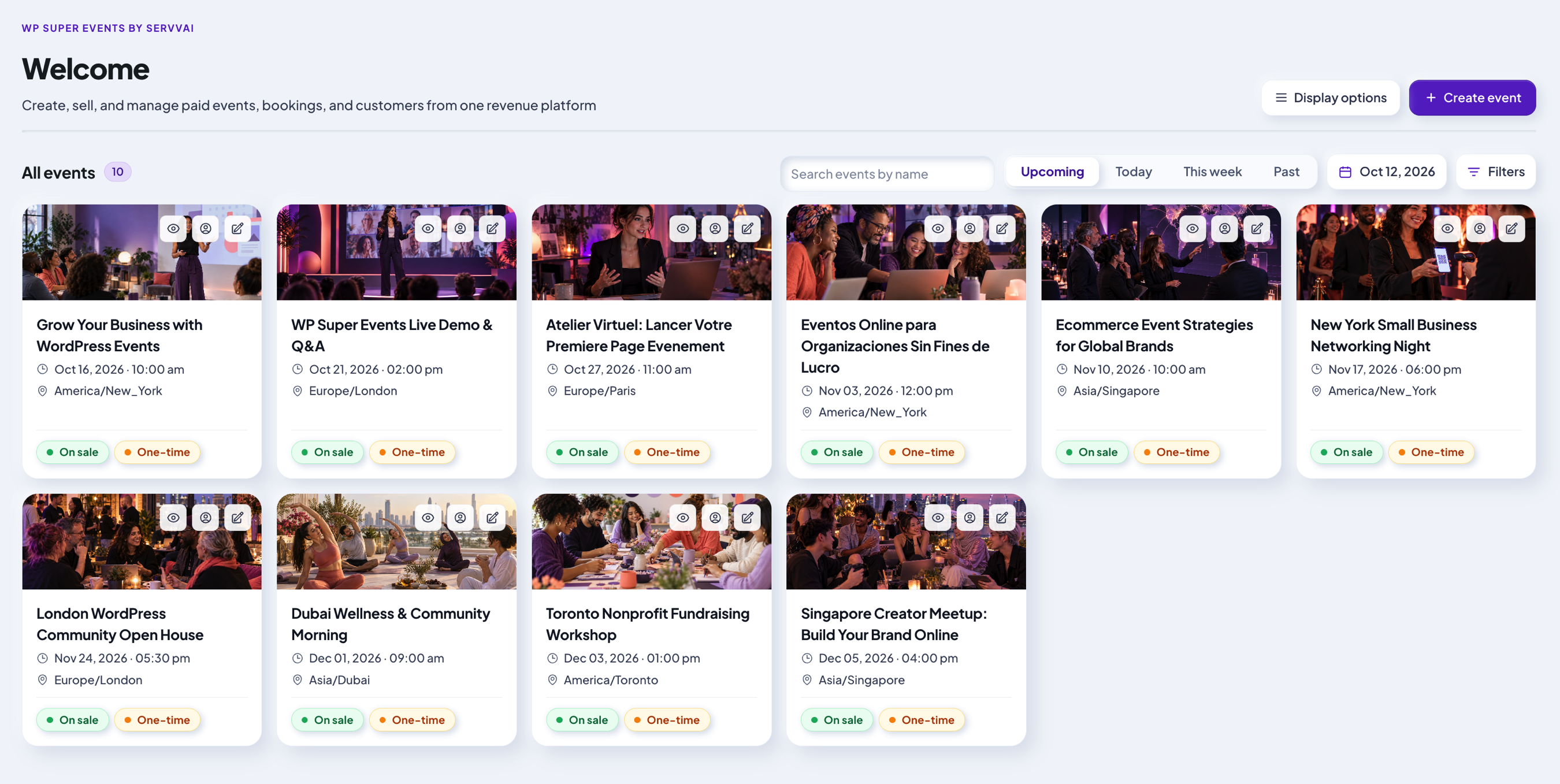Screen dimensions: 1560x784
Task: Edit the Singapore Creator Meetup card
Action: (x=1002, y=518)
